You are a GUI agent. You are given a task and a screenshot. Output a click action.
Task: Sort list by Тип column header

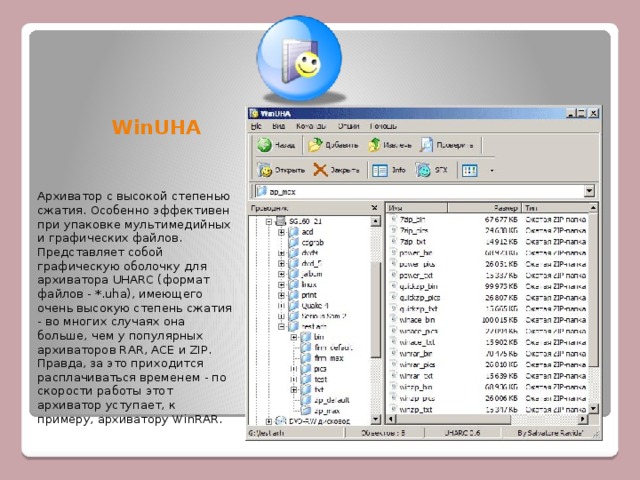556,208
